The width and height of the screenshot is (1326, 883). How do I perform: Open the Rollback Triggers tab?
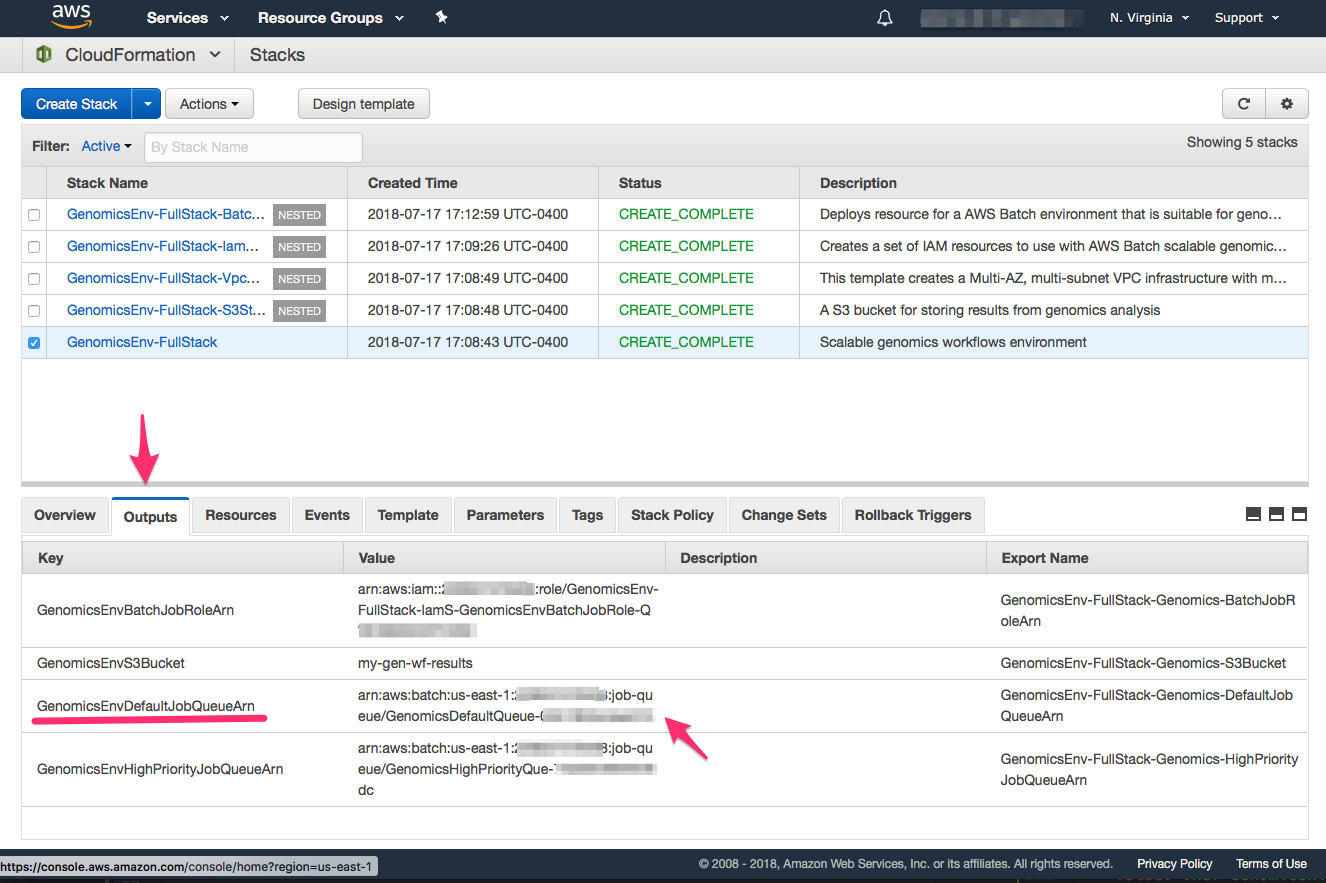[x=913, y=515]
